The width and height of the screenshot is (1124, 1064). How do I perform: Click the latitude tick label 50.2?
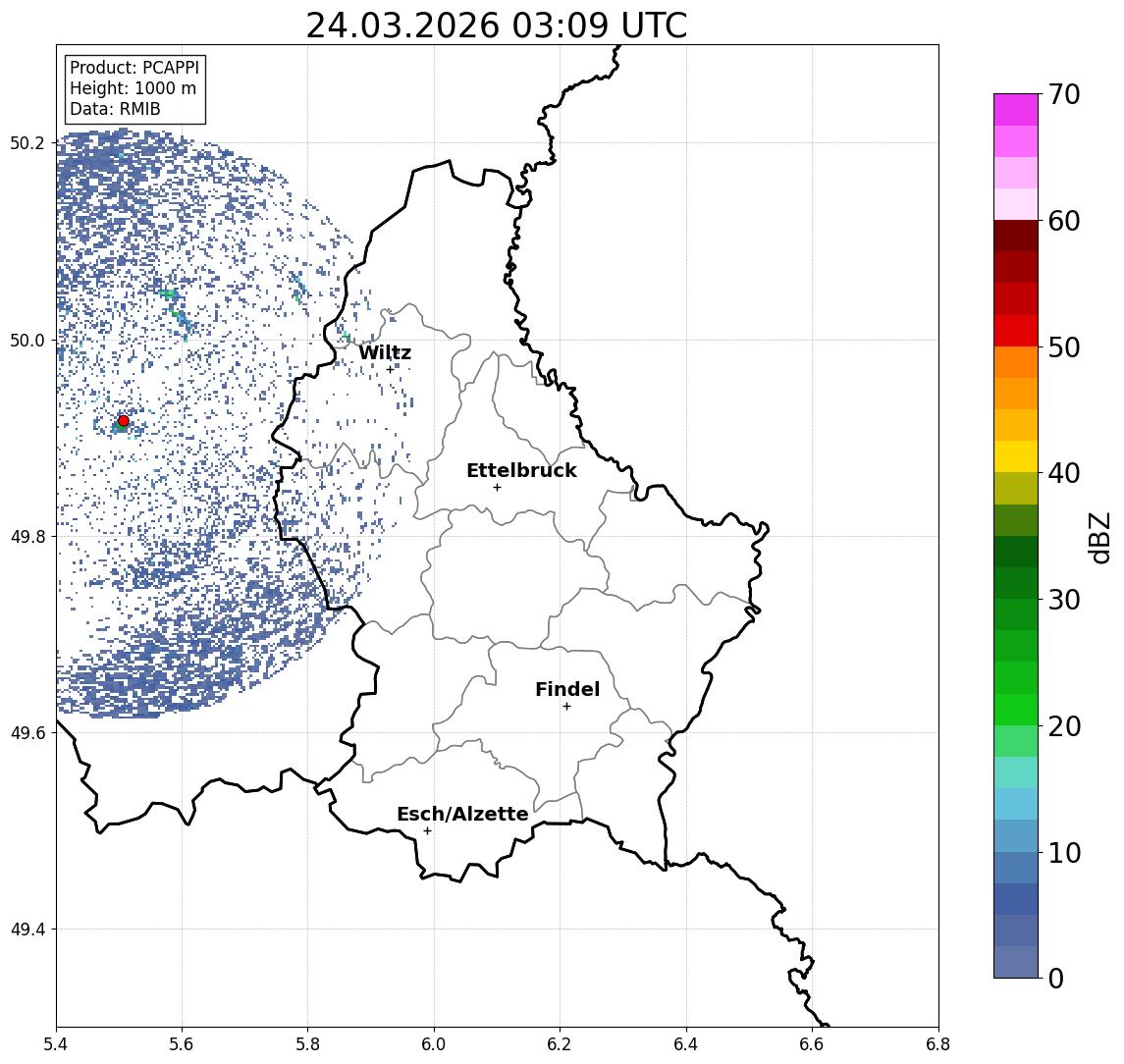tap(27, 142)
